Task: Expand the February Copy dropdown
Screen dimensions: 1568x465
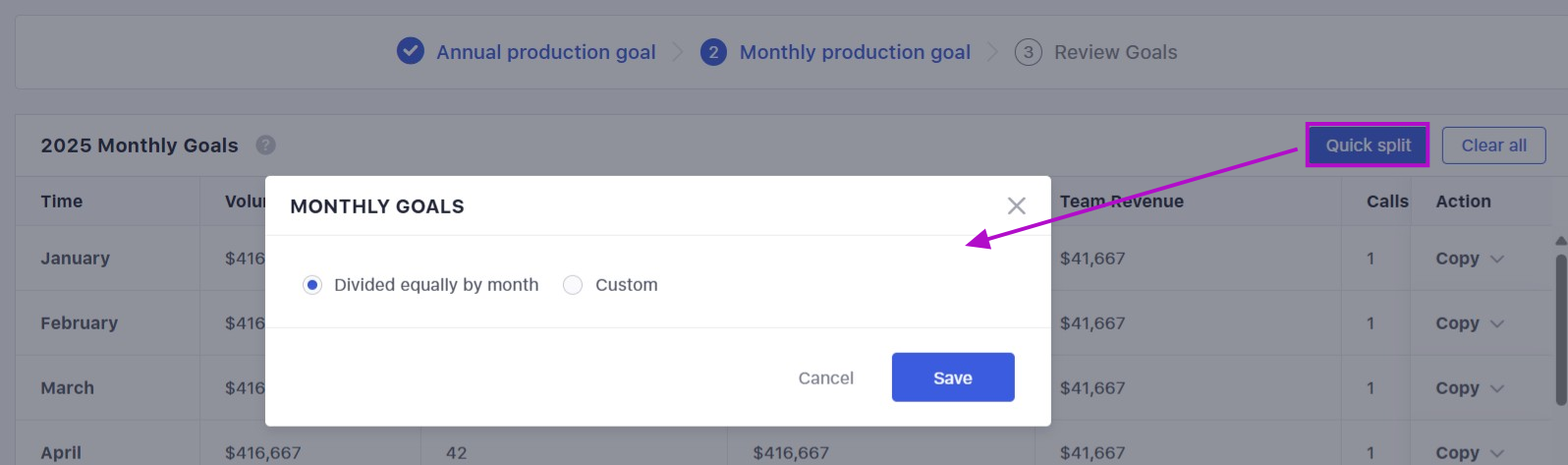Action: (x=1496, y=323)
